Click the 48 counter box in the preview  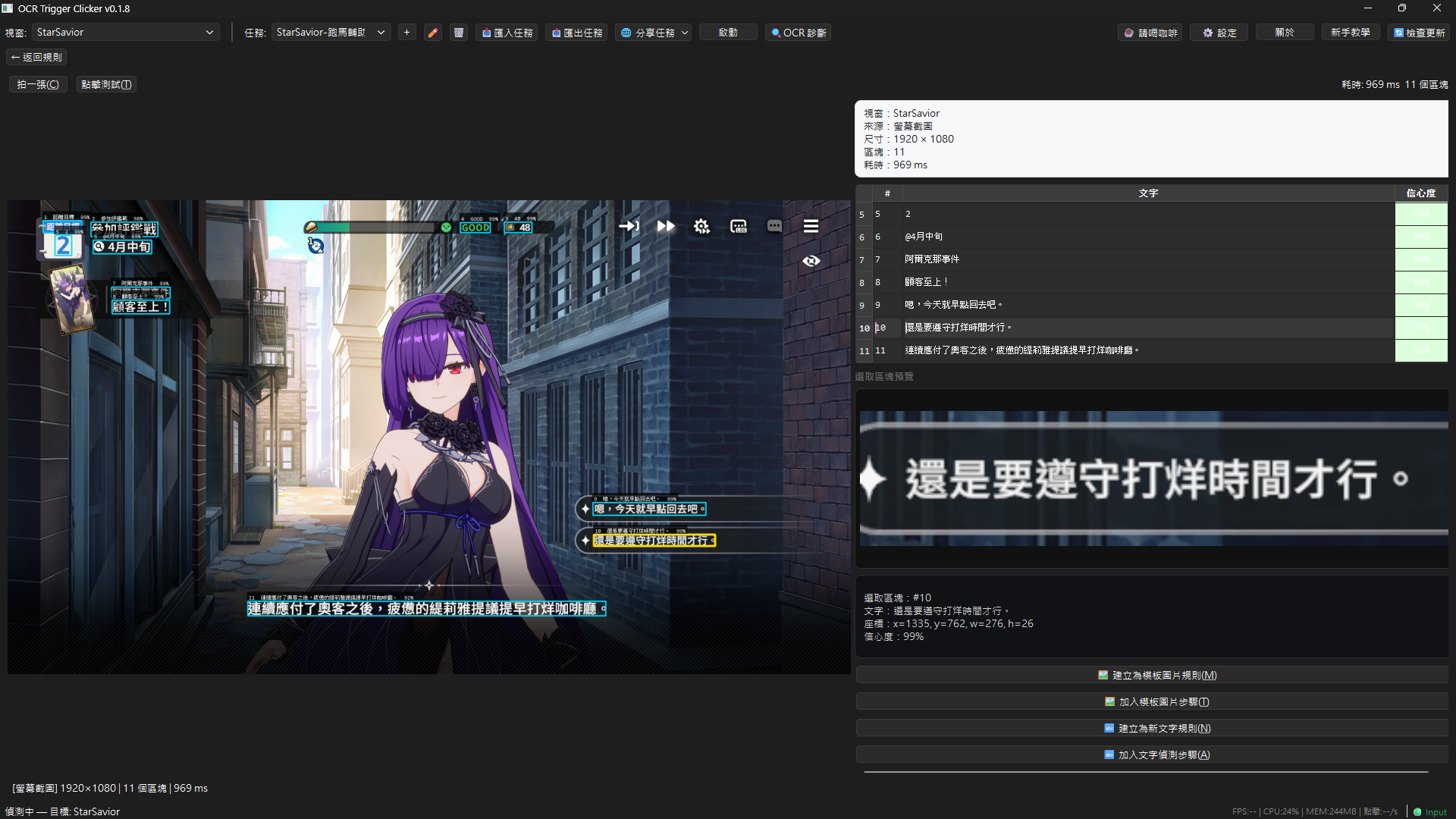pos(519,227)
